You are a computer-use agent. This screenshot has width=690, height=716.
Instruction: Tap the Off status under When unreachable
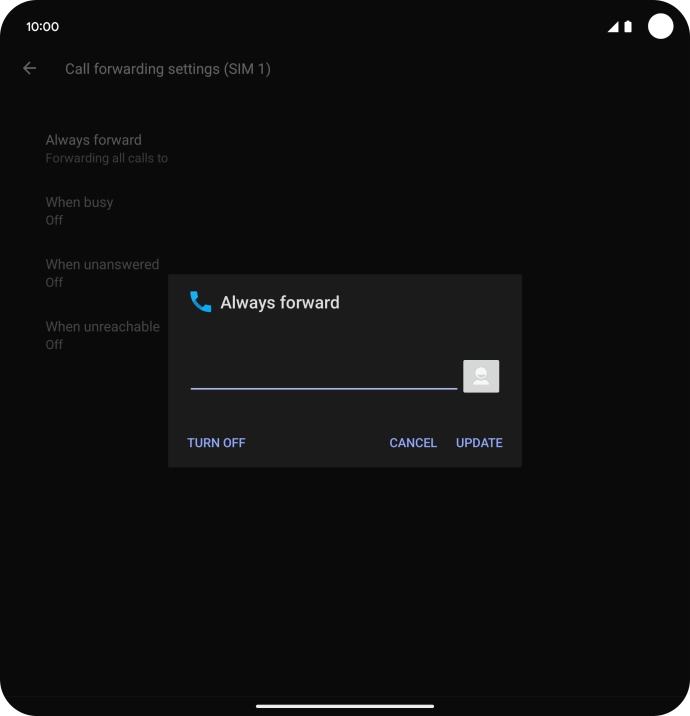coord(54,344)
